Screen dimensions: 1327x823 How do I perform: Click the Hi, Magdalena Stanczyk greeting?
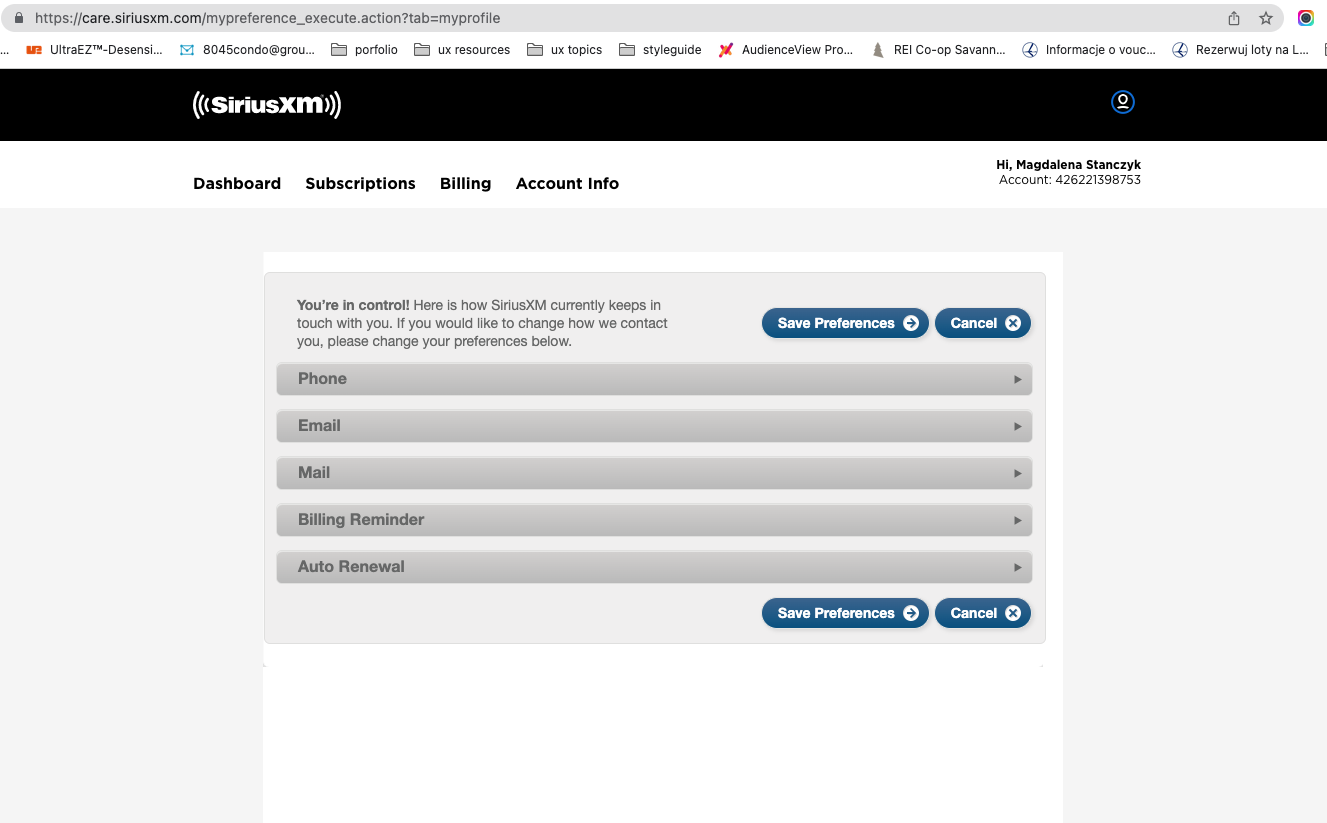coord(1068,164)
